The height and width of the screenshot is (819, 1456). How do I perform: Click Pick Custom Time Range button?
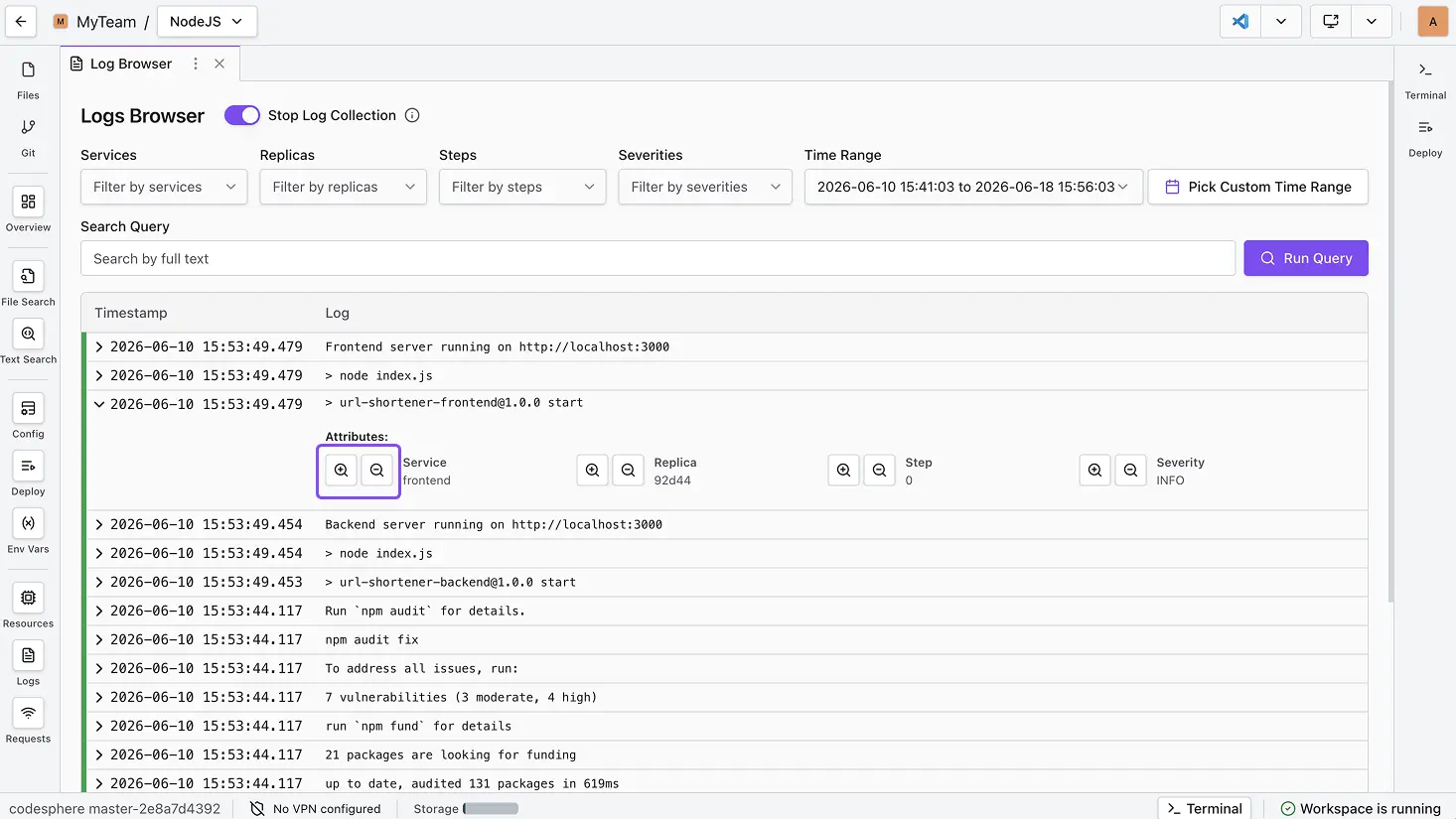point(1258,187)
